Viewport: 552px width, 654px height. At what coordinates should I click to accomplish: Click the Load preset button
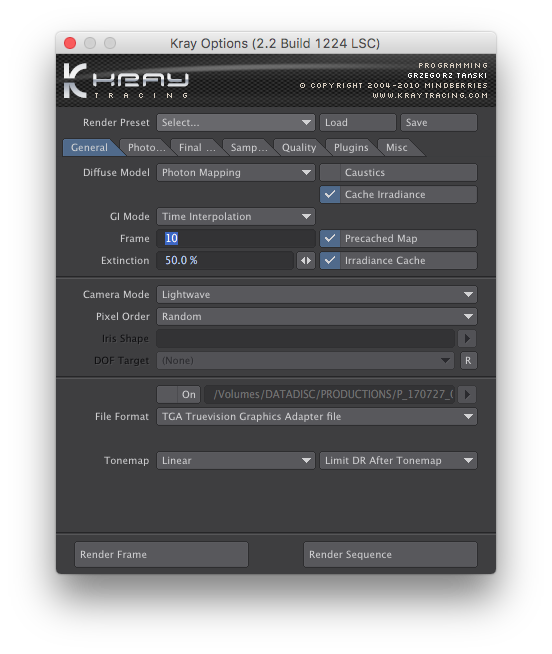(x=358, y=123)
